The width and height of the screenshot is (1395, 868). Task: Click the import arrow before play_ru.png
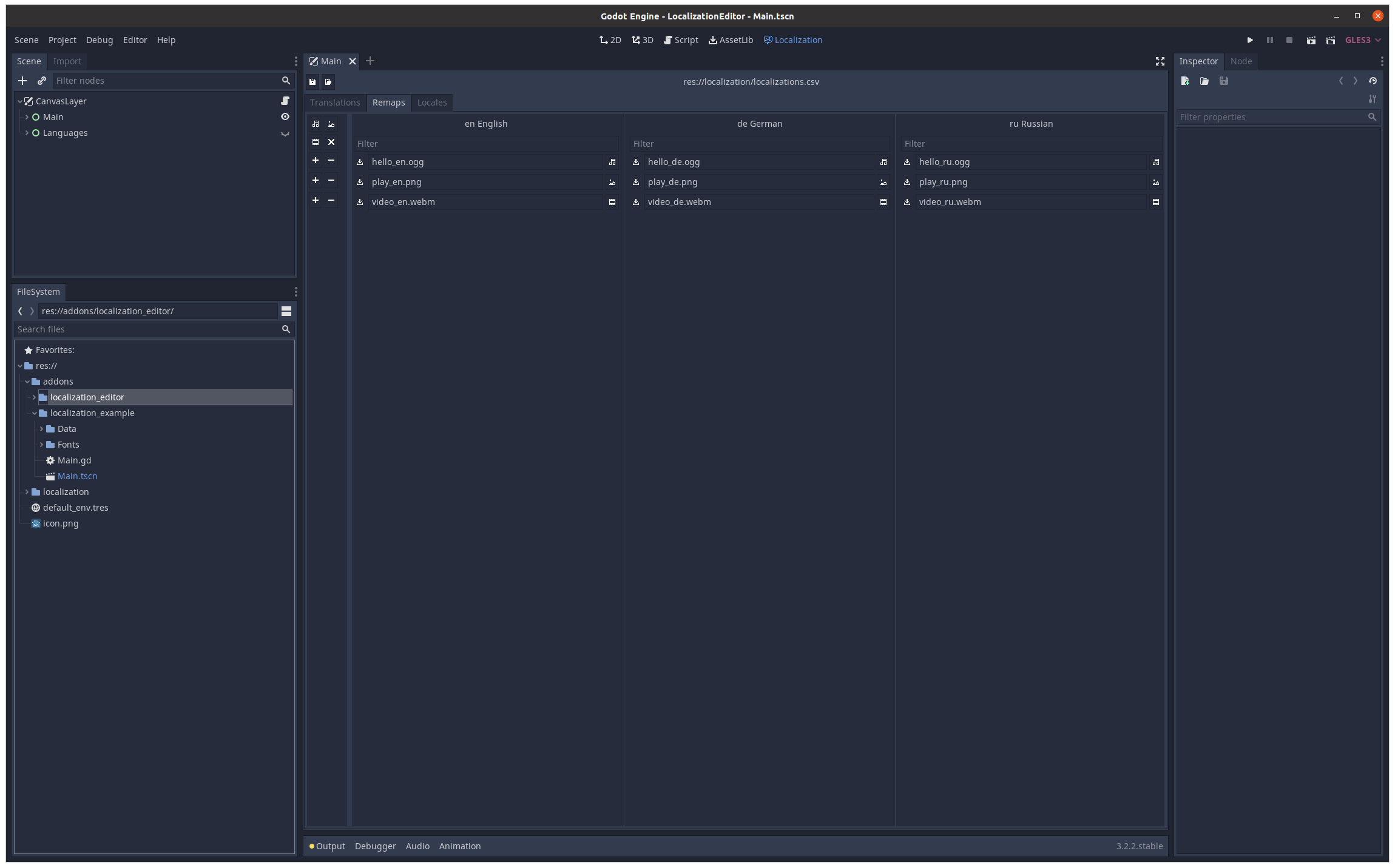[x=907, y=182]
